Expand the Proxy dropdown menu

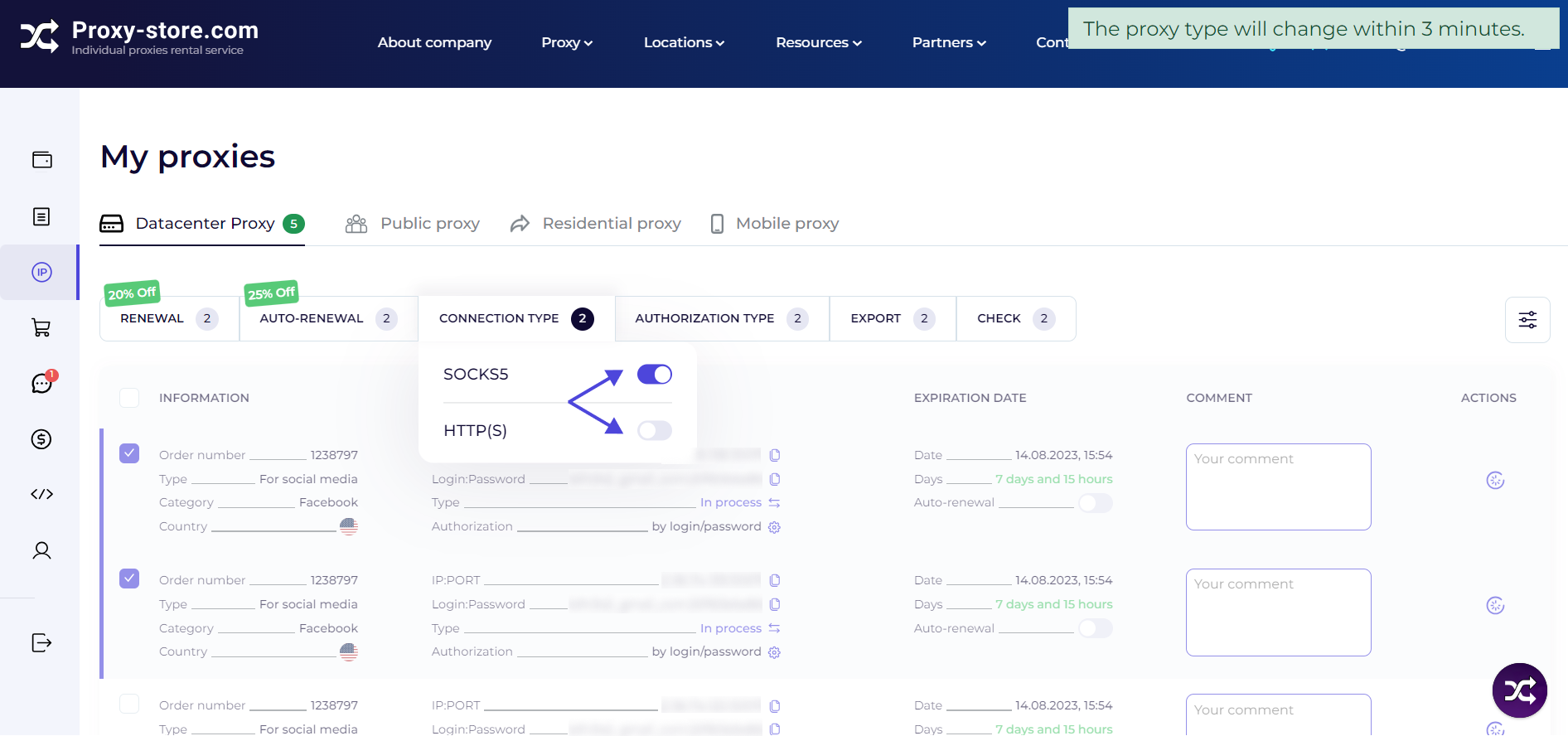coord(567,42)
